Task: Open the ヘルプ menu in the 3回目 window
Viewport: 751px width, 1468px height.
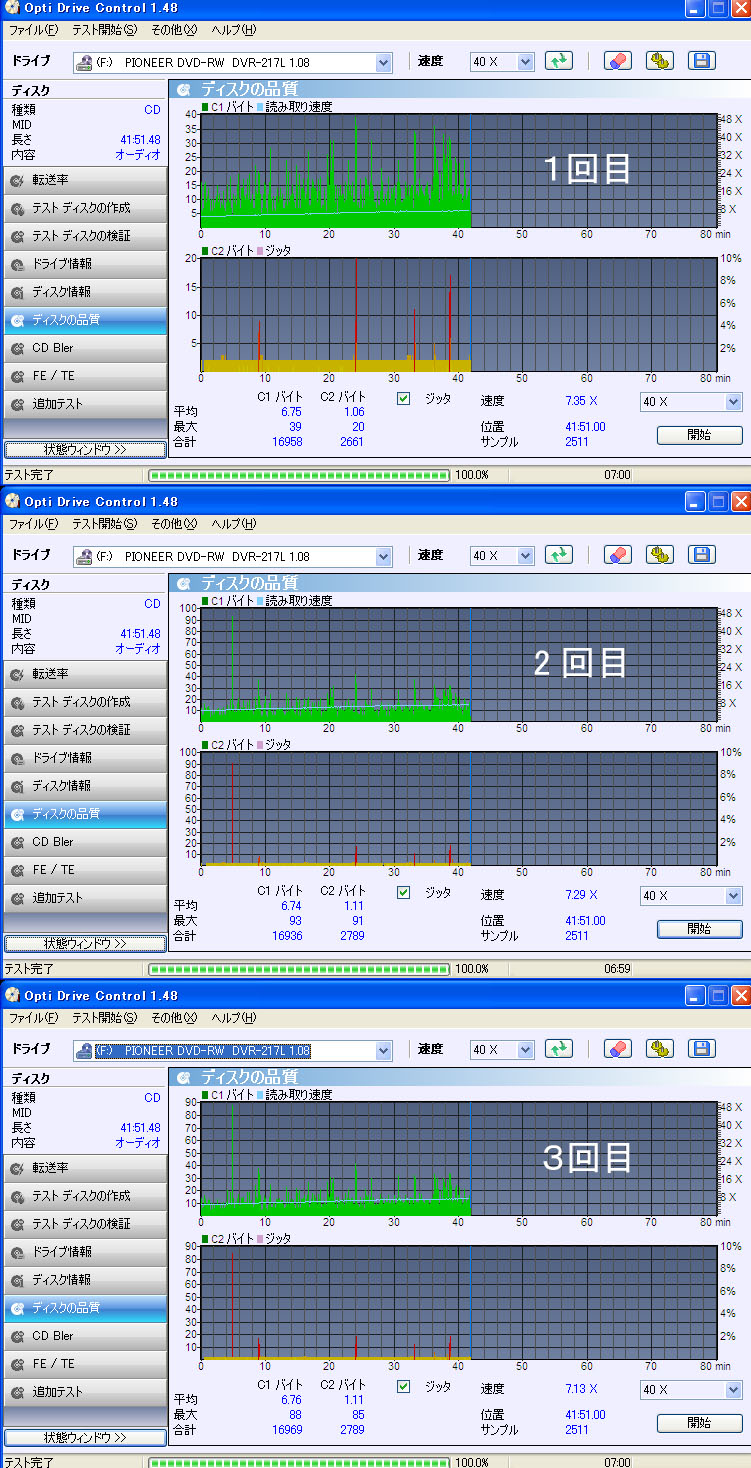Action: 234,1018
